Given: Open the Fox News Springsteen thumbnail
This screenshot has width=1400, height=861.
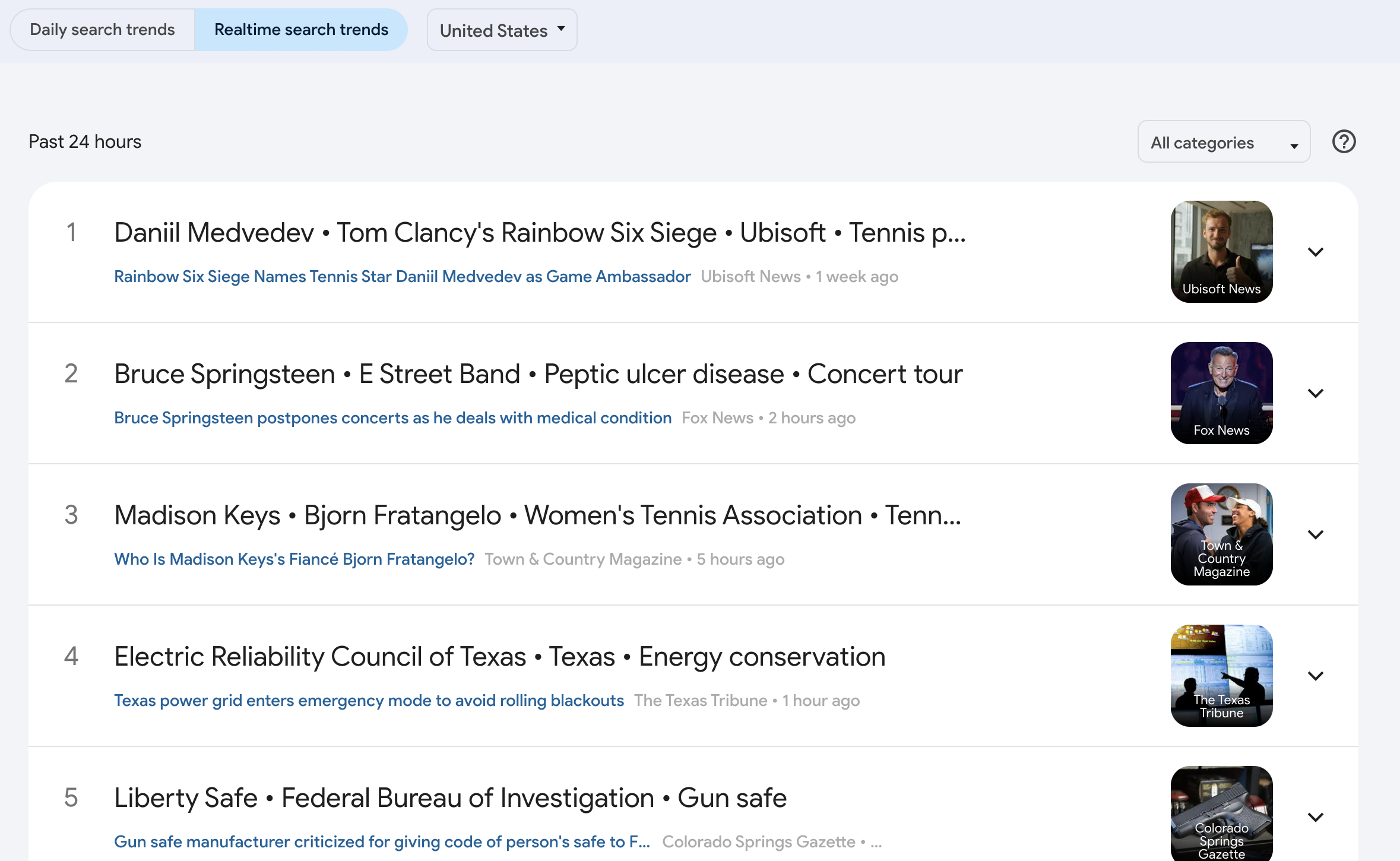Looking at the screenshot, I should pos(1221,393).
